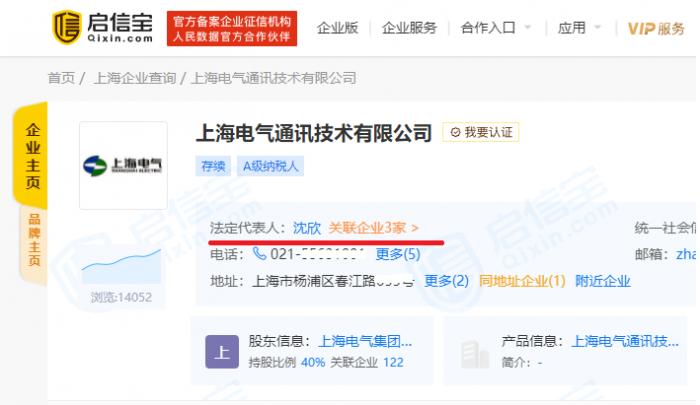
Task: Expand the 合作入口 dropdown arrow
Action: (x=527, y=27)
